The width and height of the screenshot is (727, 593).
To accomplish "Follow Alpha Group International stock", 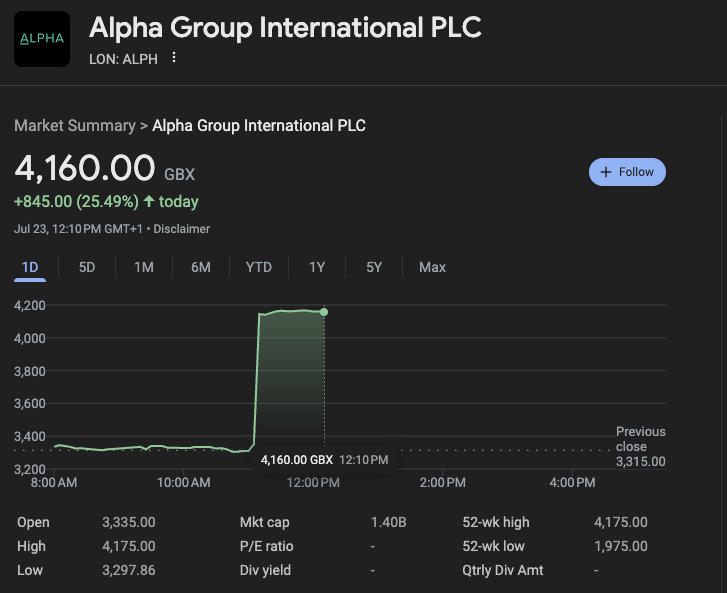I will click(627, 172).
